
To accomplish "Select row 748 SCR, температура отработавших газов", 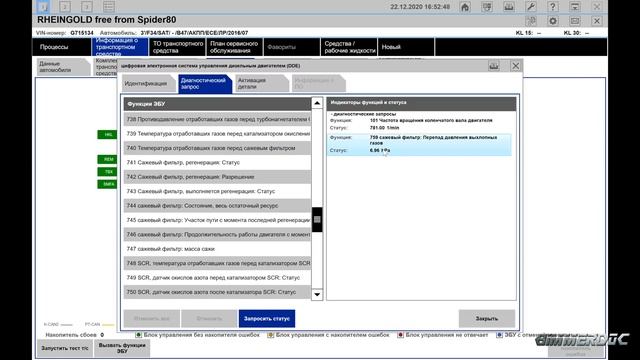I will point(217,263).
